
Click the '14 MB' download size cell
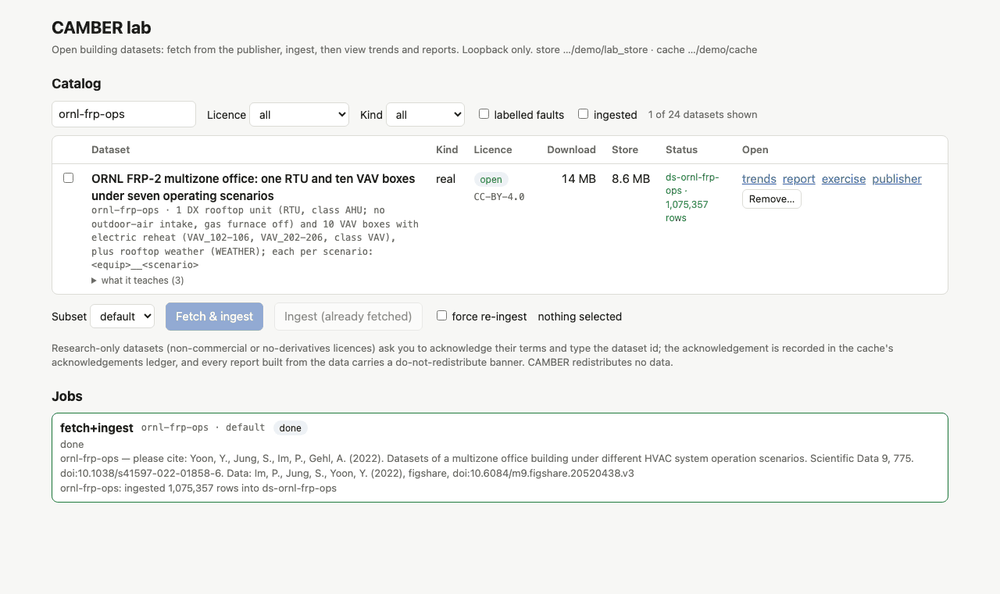pyautogui.click(x=579, y=179)
